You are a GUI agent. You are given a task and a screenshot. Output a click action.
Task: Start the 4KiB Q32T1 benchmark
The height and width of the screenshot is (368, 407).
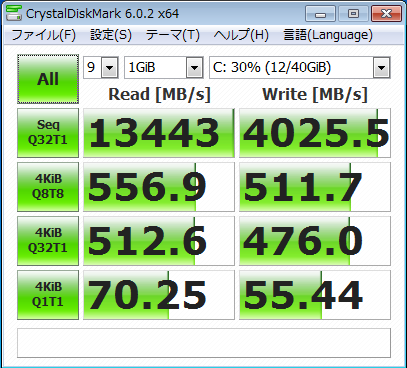[x=48, y=241]
